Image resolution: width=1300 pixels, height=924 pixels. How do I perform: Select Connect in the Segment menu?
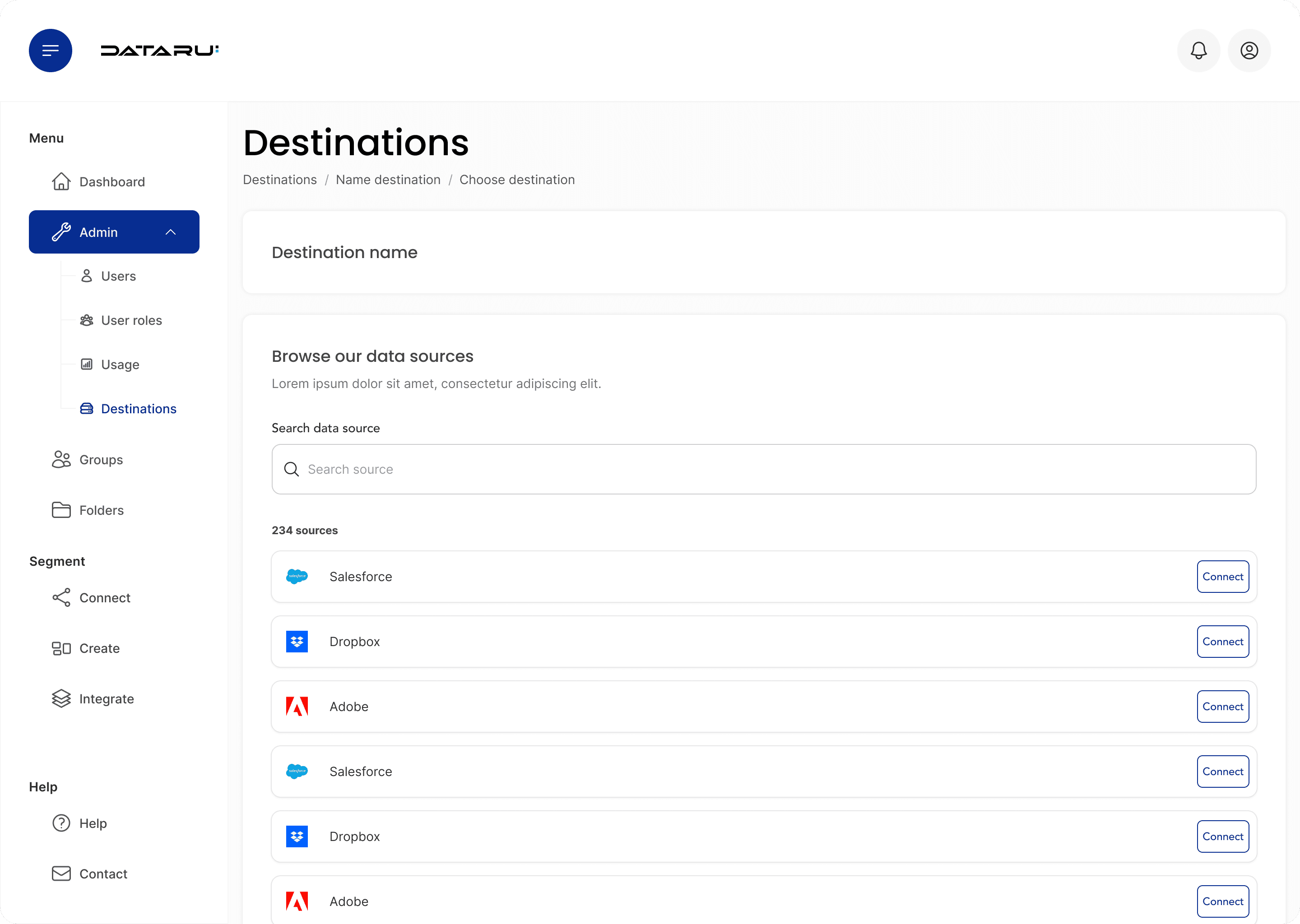[105, 597]
